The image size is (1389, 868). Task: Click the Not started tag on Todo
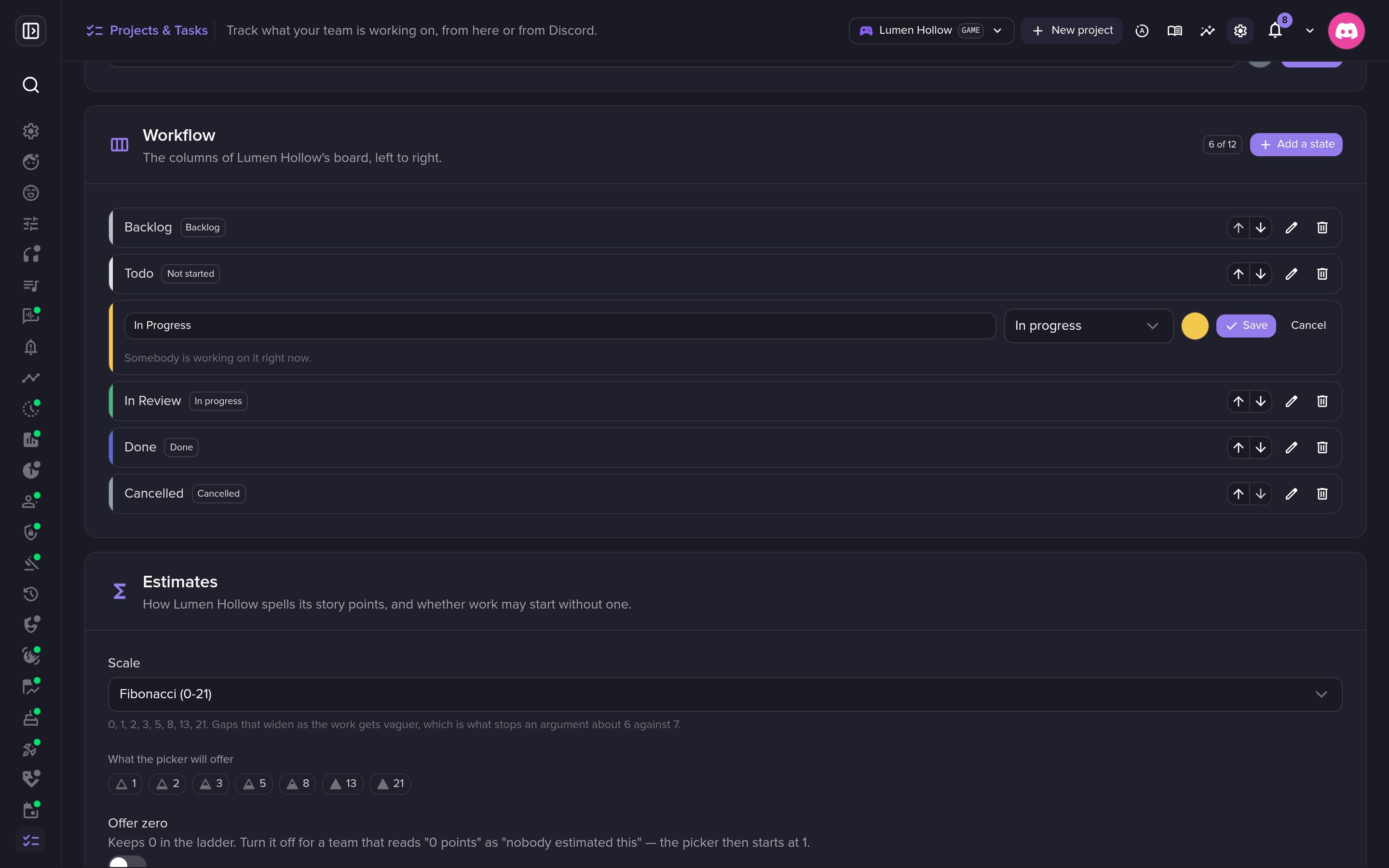(191, 274)
